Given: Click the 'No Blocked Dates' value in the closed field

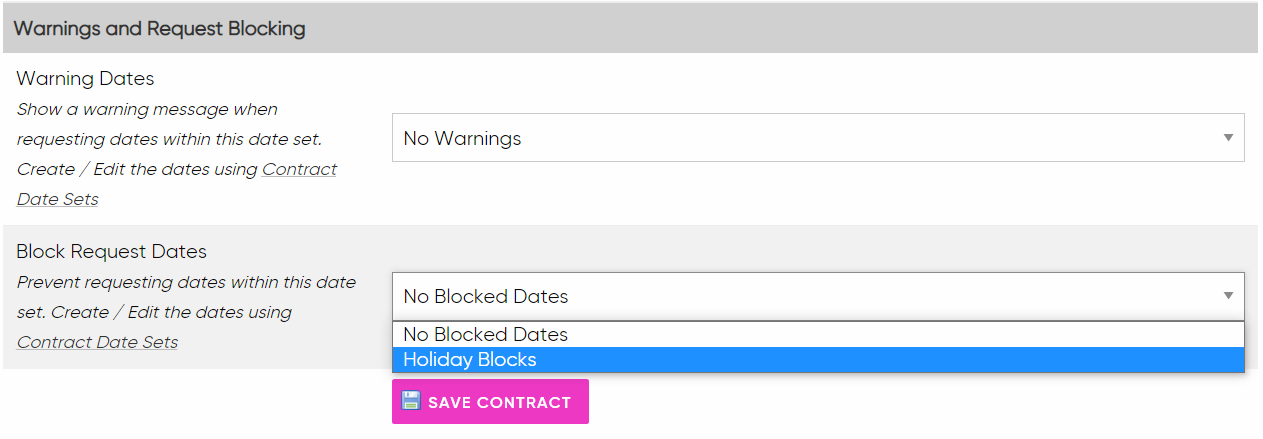Looking at the screenshot, I should point(485,297).
